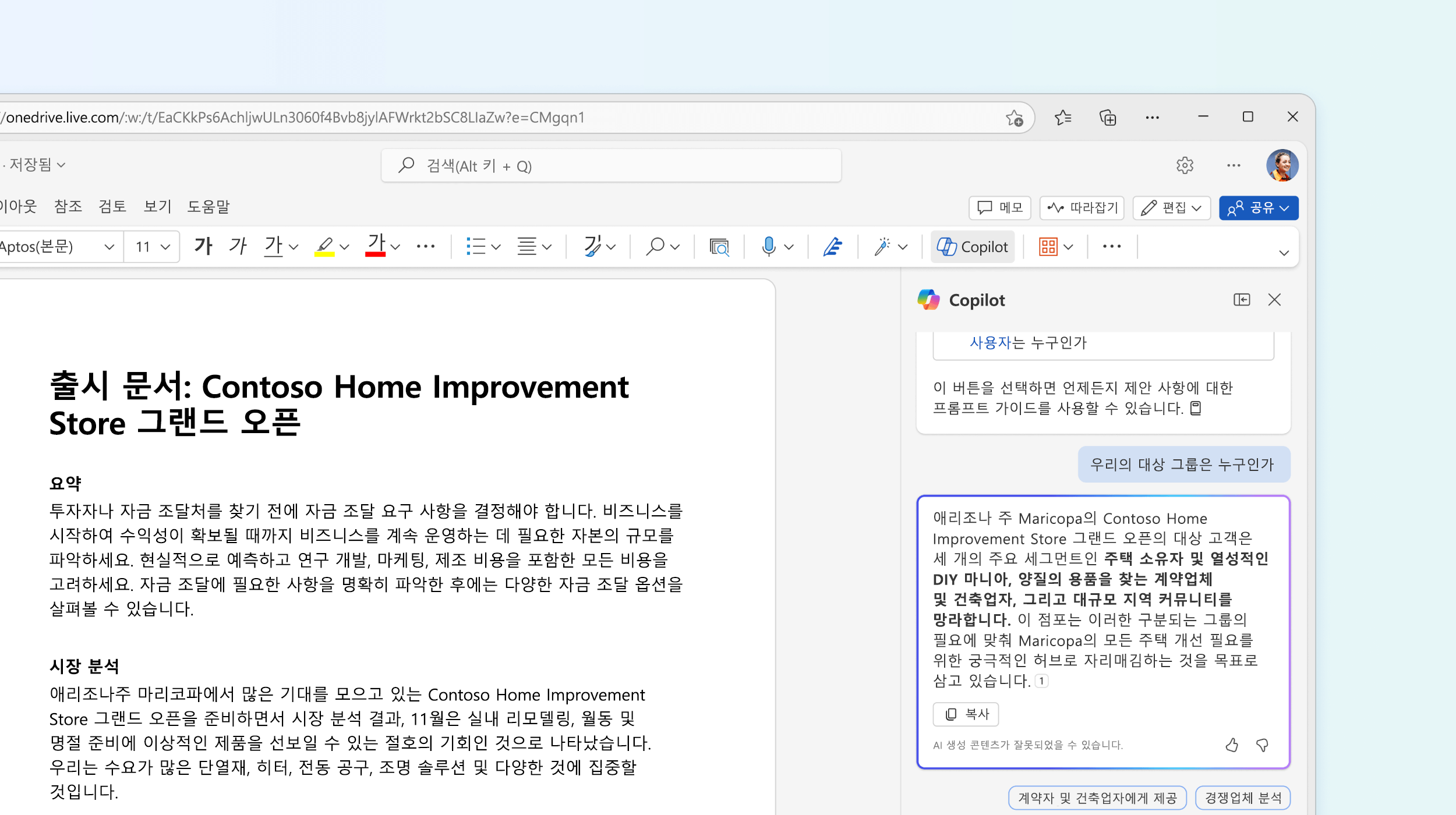The image size is (1456, 815).
Task: Expand the bullet list dropdown arrow
Action: pyautogui.click(x=496, y=247)
